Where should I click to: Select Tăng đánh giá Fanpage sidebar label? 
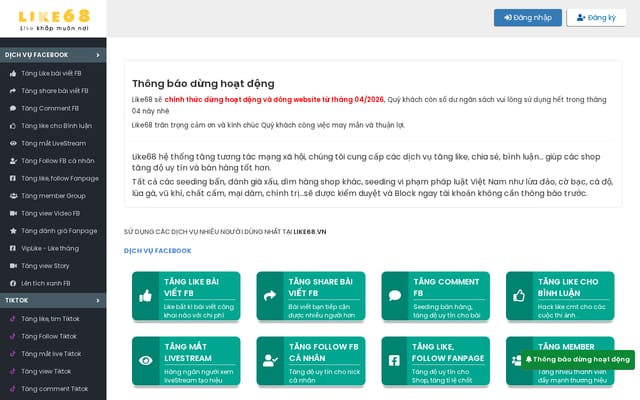coord(59,231)
